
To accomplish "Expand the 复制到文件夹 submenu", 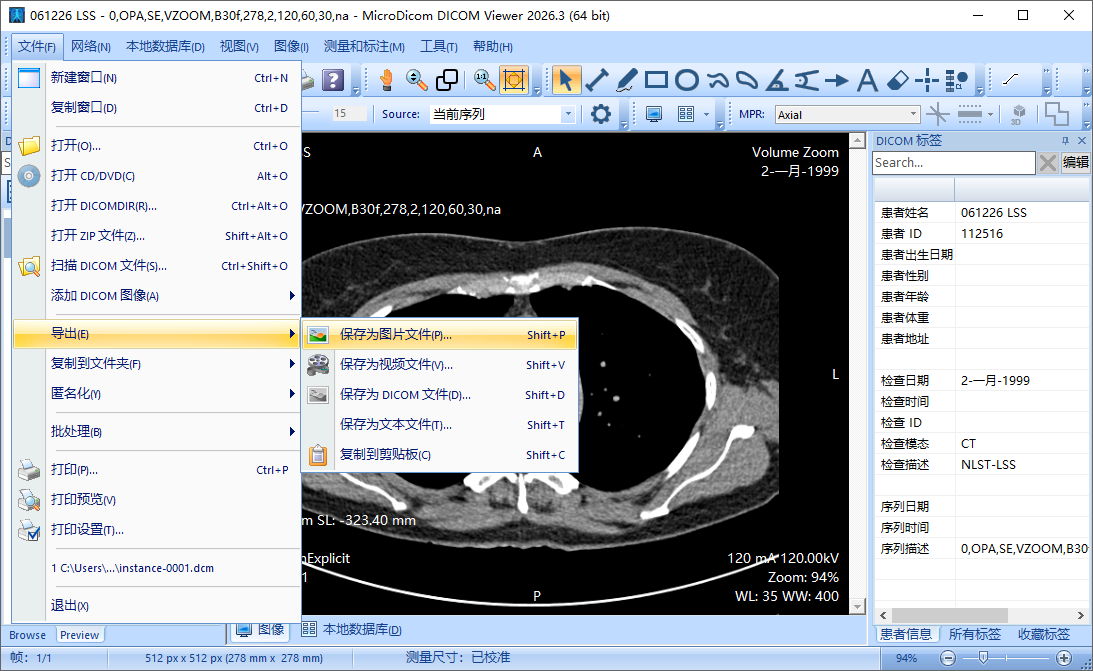I will 158,364.
